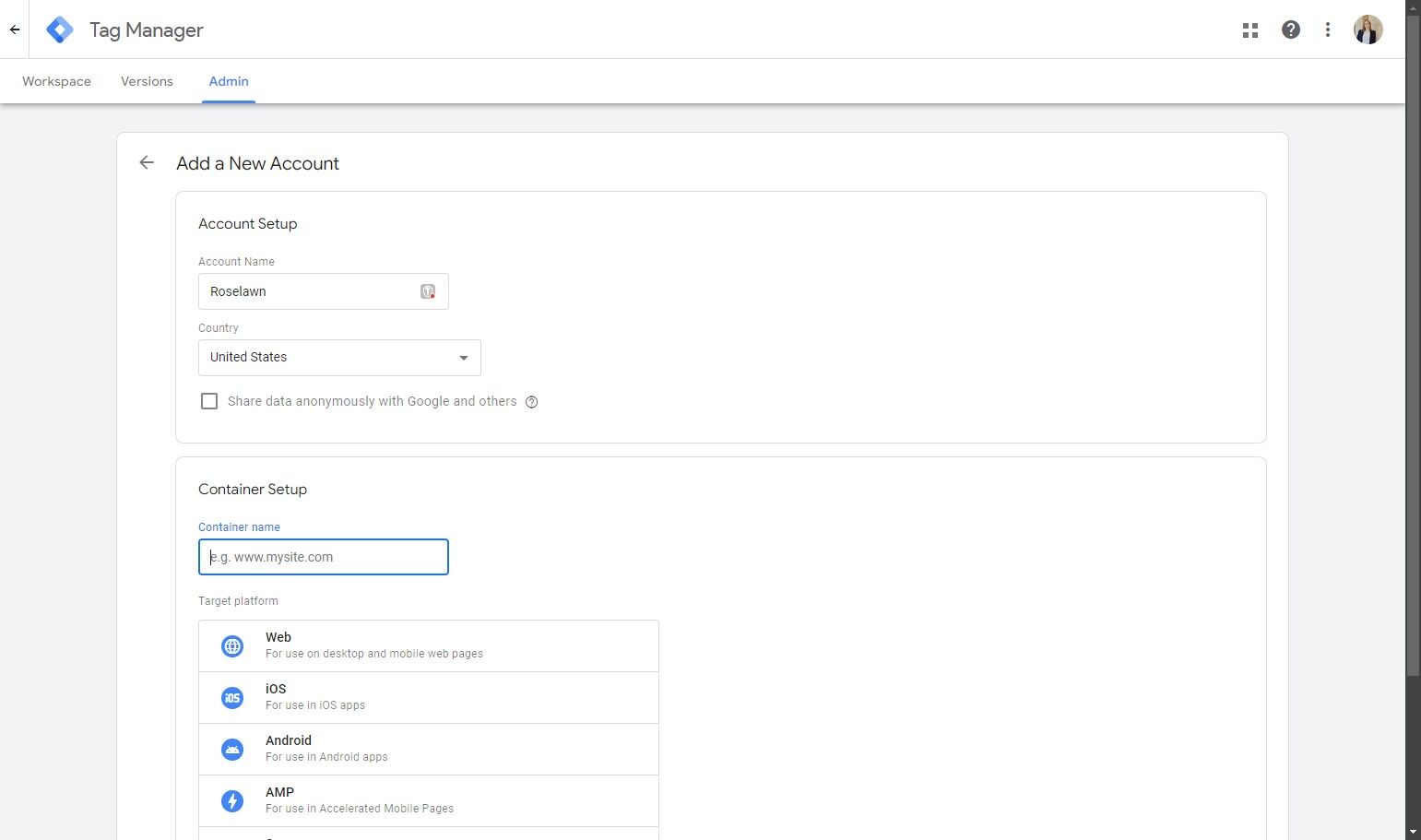1421x840 pixels.
Task: Click the Account Name field label
Action: pyautogui.click(x=236, y=262)
